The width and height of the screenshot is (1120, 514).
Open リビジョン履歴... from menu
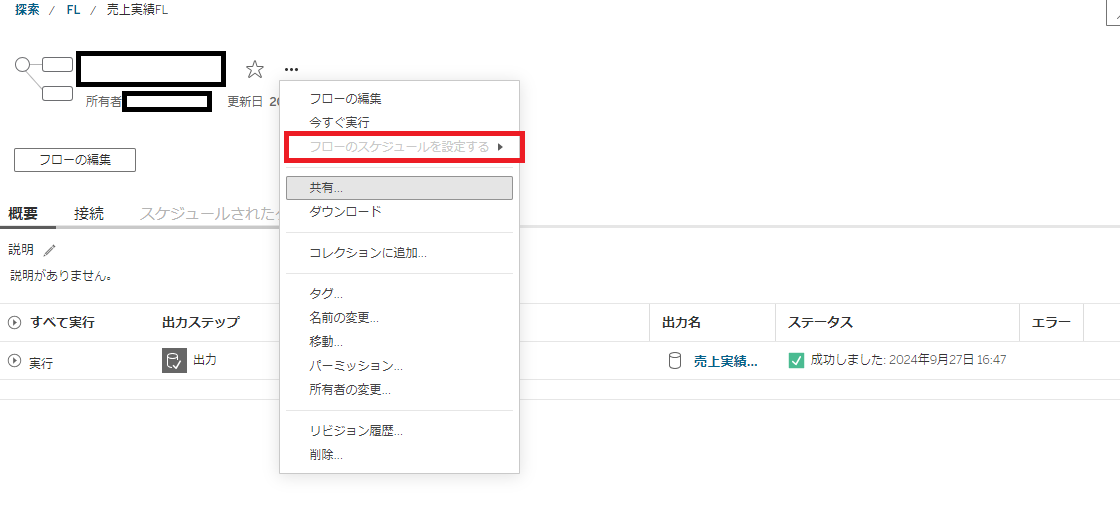pos(399,431)
